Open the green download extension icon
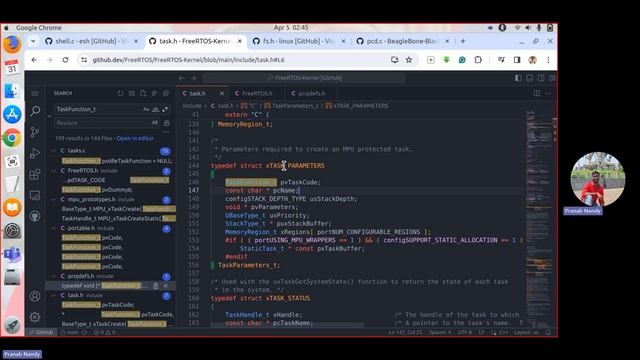Viewport: 640px width, 360px height. pyautogui.click(x=447, y=60)
